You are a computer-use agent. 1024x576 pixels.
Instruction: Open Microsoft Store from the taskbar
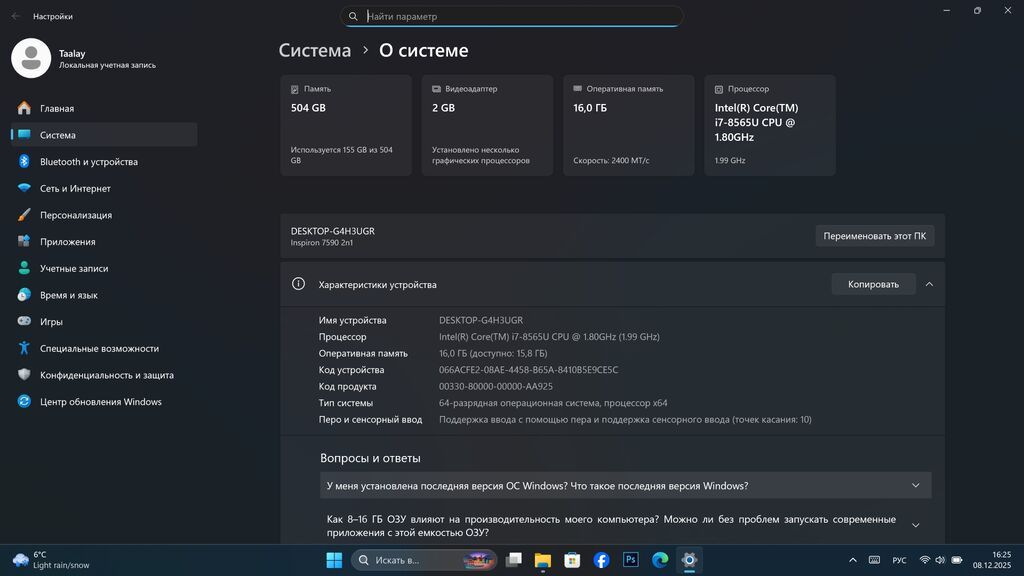[572, 560]
